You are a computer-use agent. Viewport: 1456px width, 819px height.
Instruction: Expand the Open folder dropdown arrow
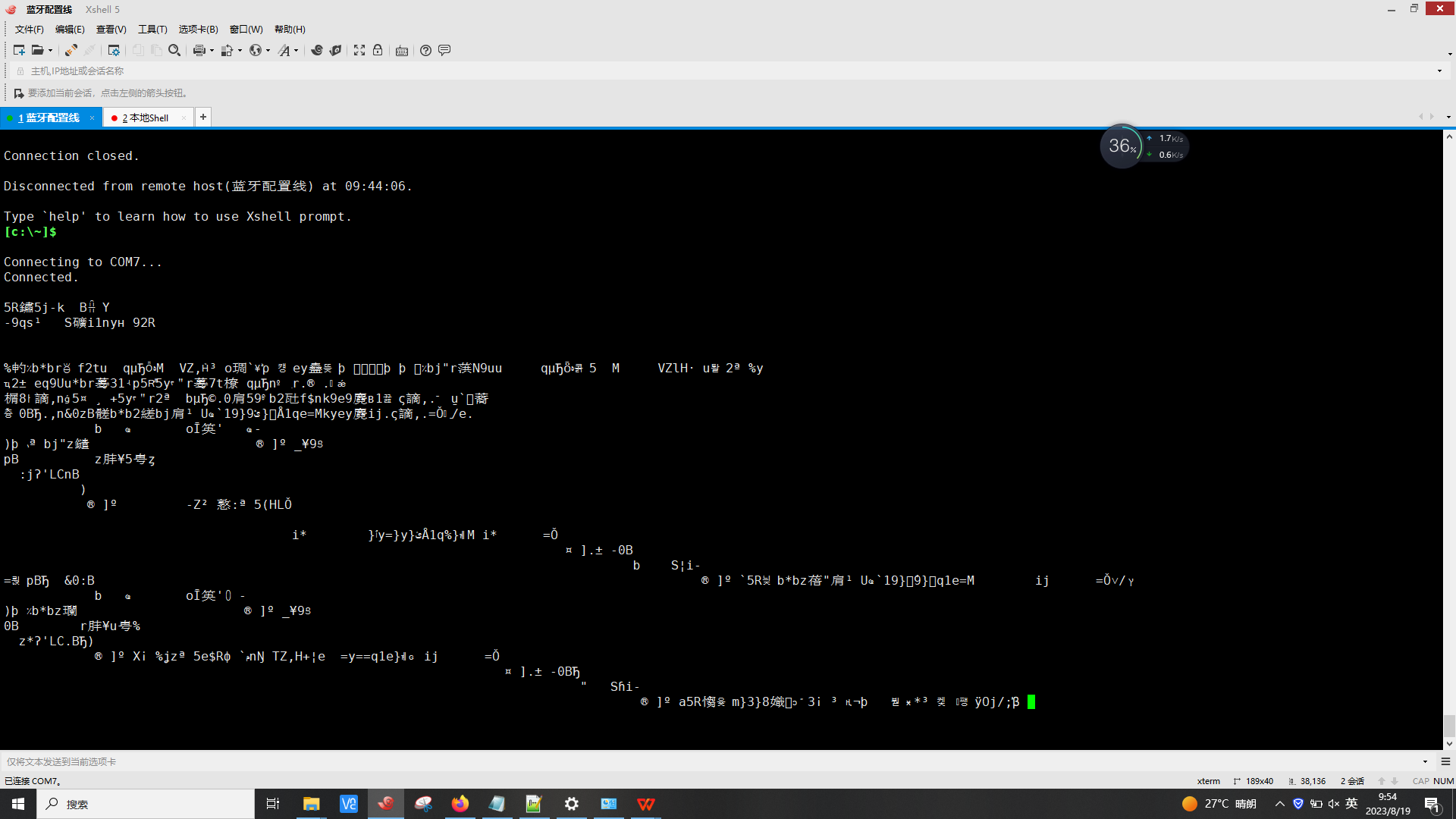coord(51,51)
